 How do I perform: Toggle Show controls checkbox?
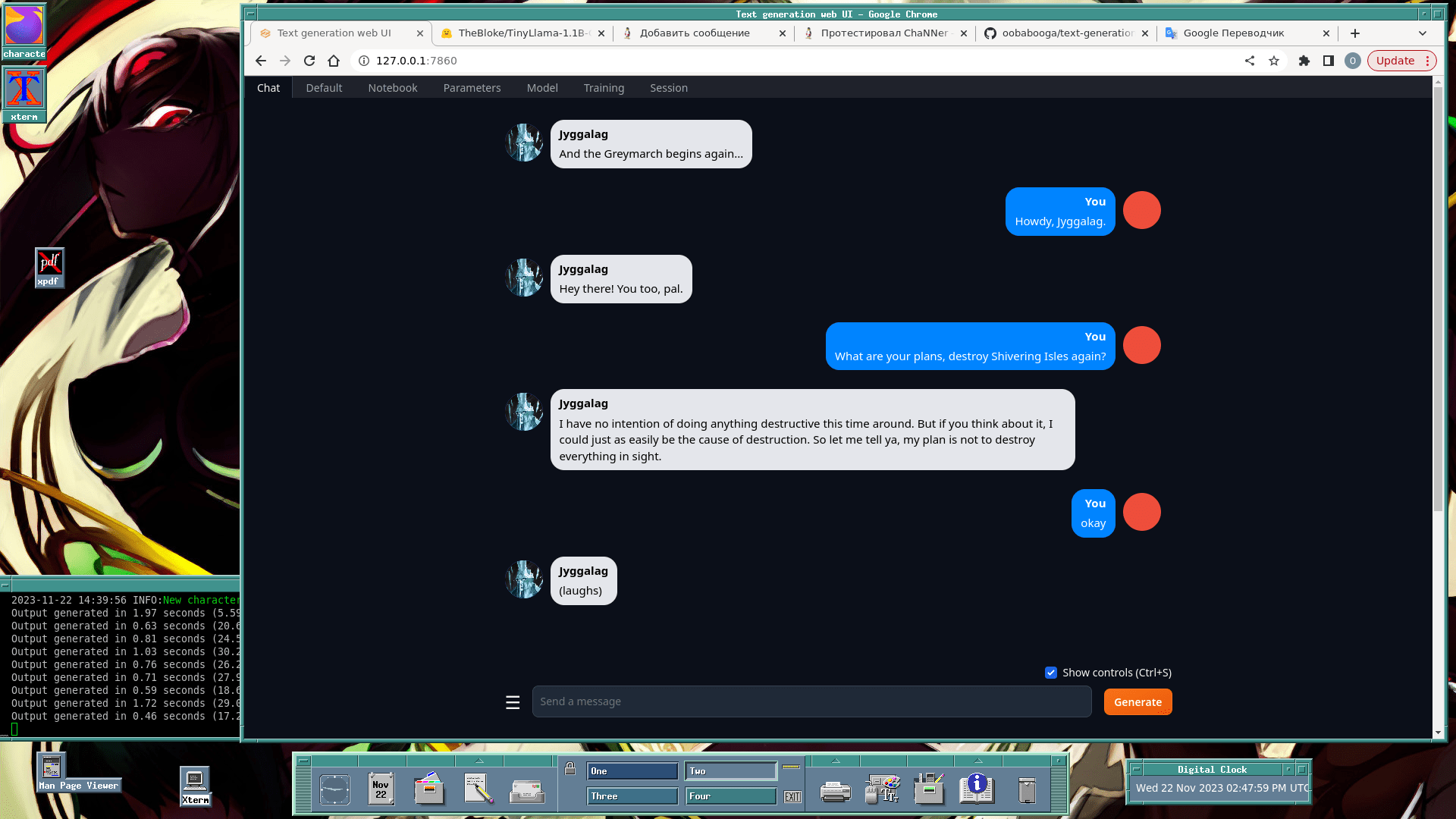click(x=1051, y=673)
